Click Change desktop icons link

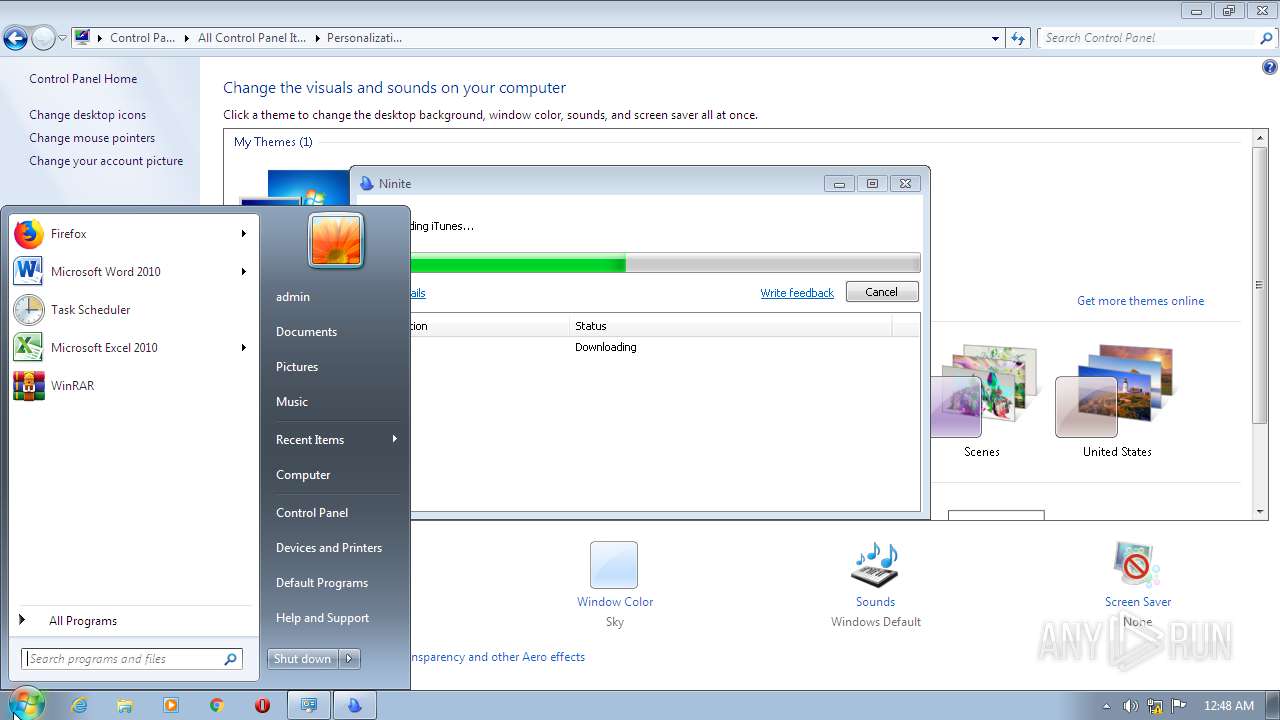pos(87,115)
